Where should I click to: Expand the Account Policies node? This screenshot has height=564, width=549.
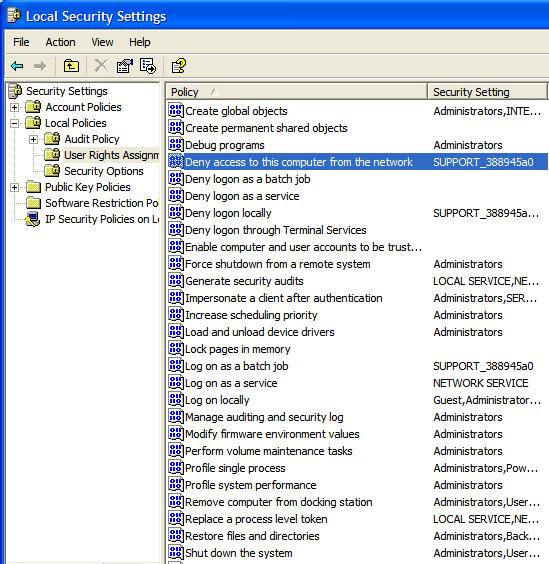pos(14,107)
